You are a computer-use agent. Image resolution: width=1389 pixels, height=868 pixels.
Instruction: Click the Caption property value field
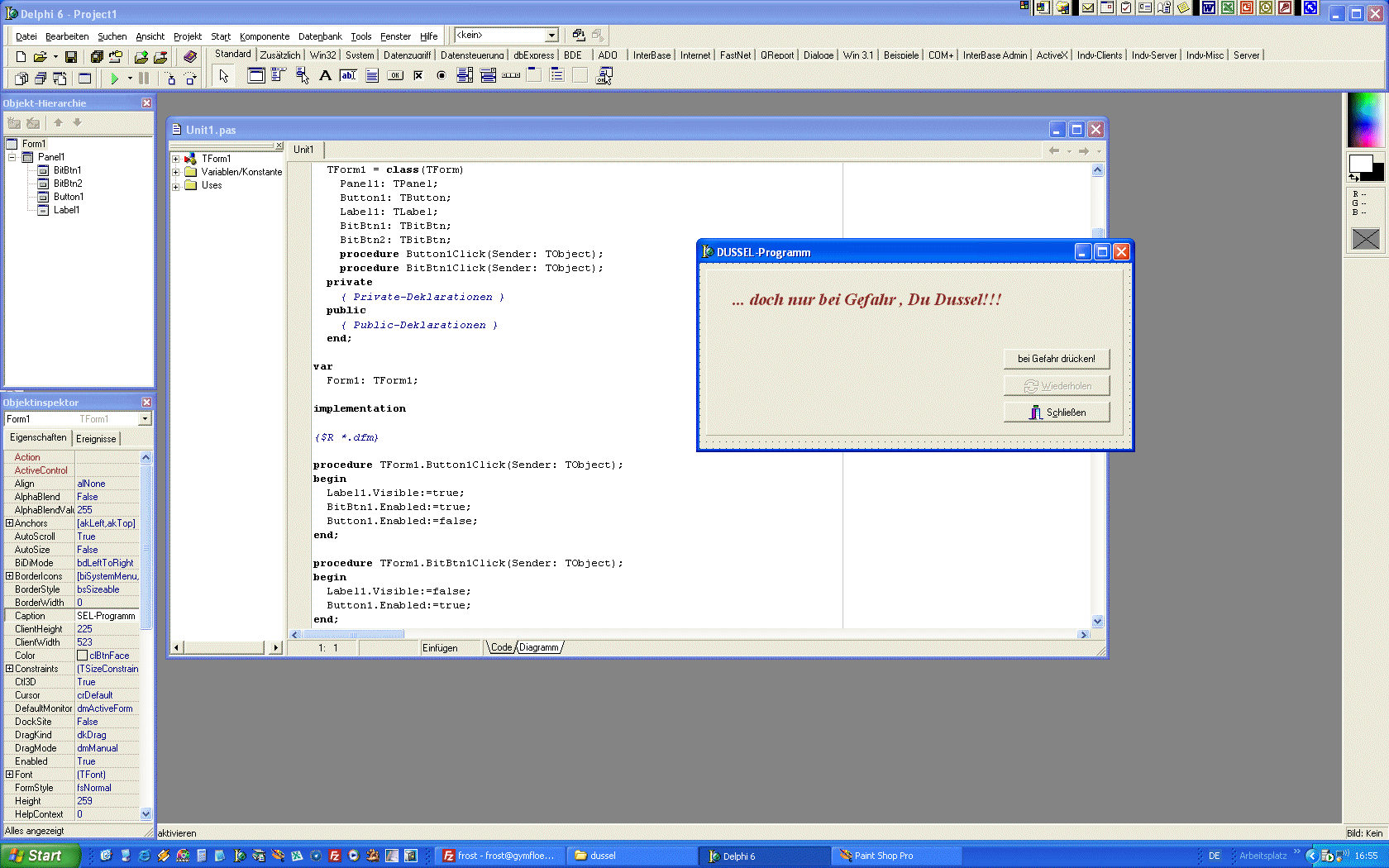107,616
